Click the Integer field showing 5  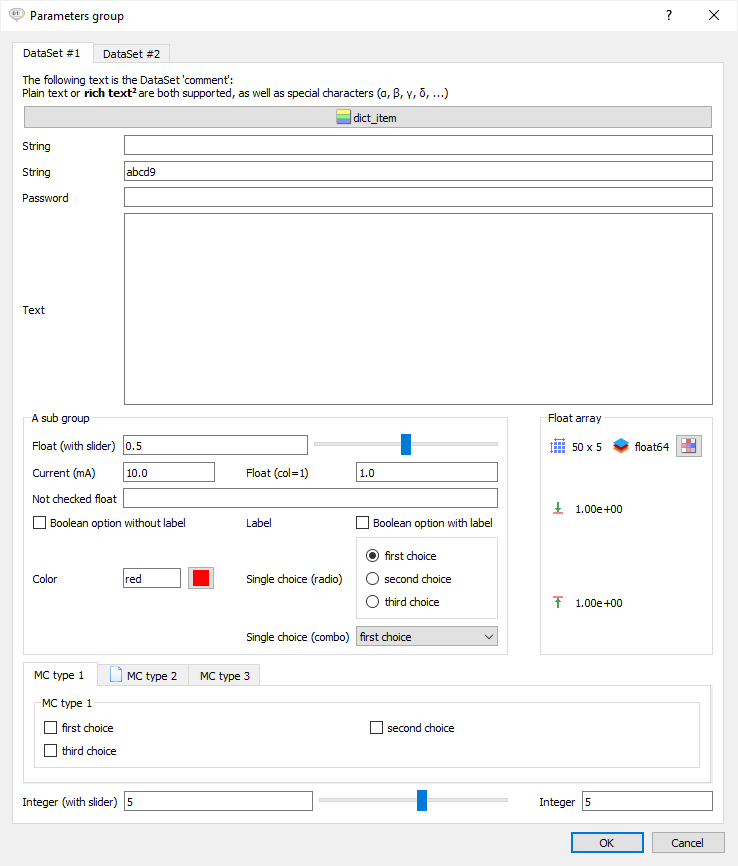pos(647,801)
